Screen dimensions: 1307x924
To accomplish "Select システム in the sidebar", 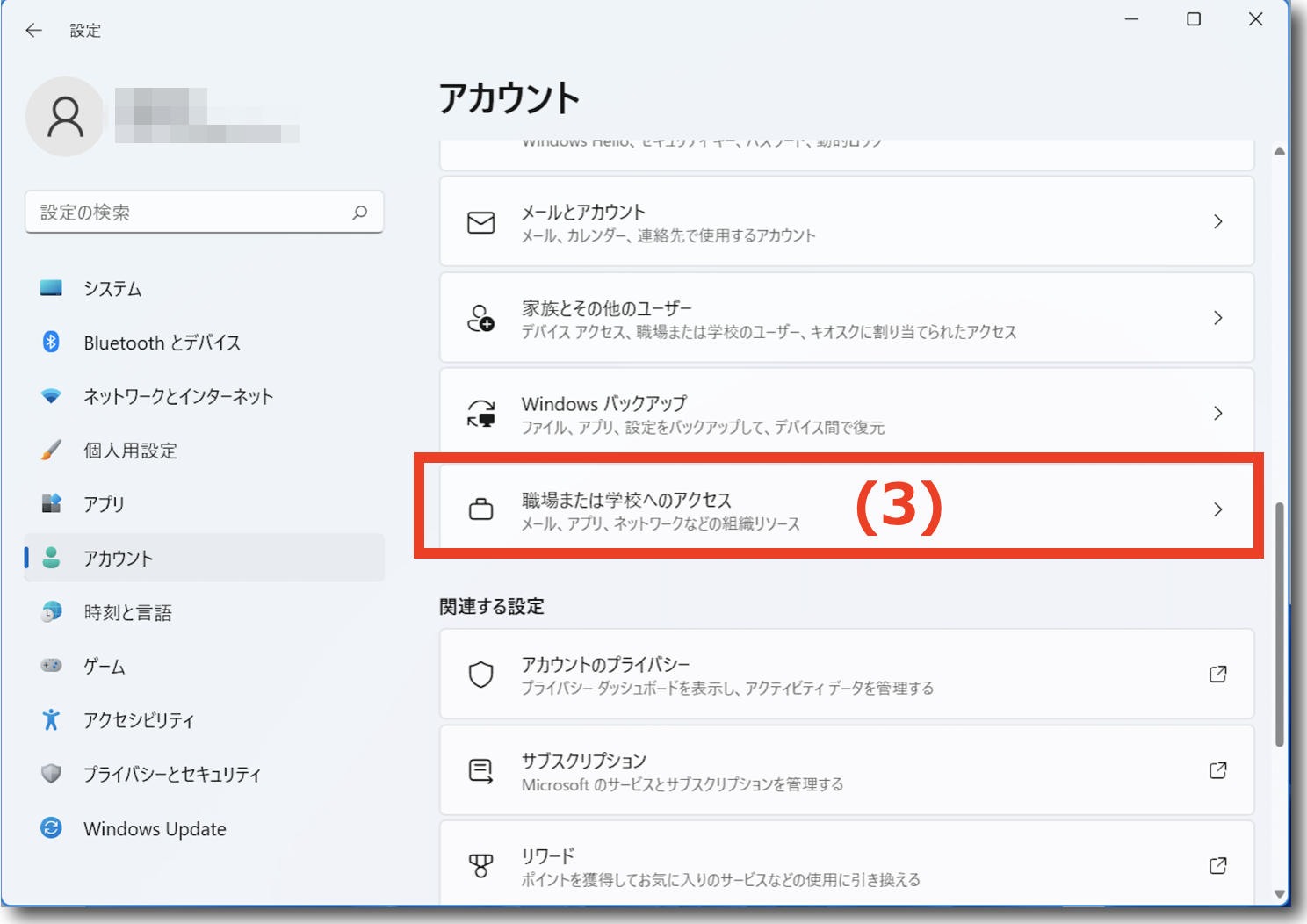I will tap(112, 289).
